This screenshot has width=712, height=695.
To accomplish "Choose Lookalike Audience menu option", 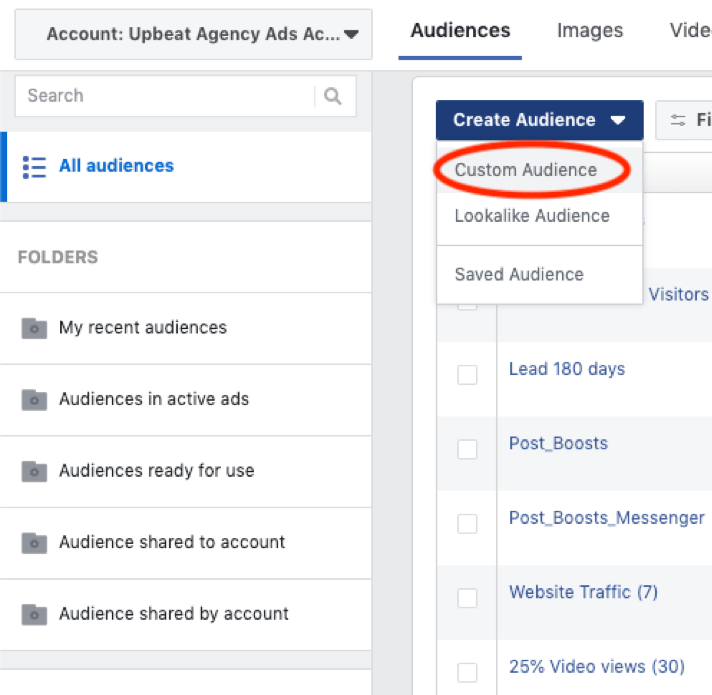I will coord(531,216).
